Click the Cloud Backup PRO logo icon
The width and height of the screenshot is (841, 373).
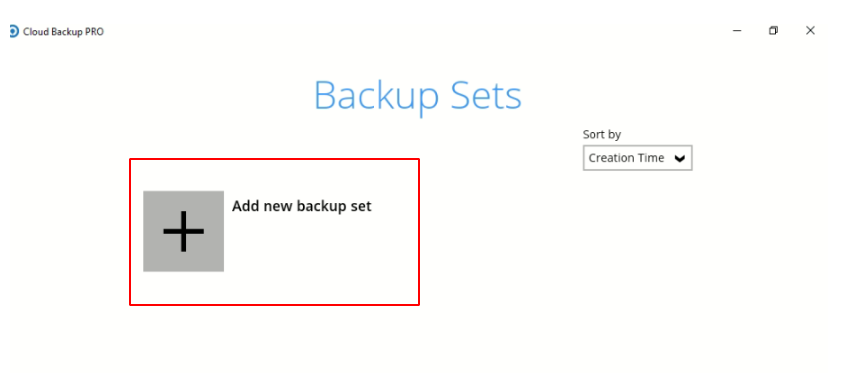[x=14, y=32]
